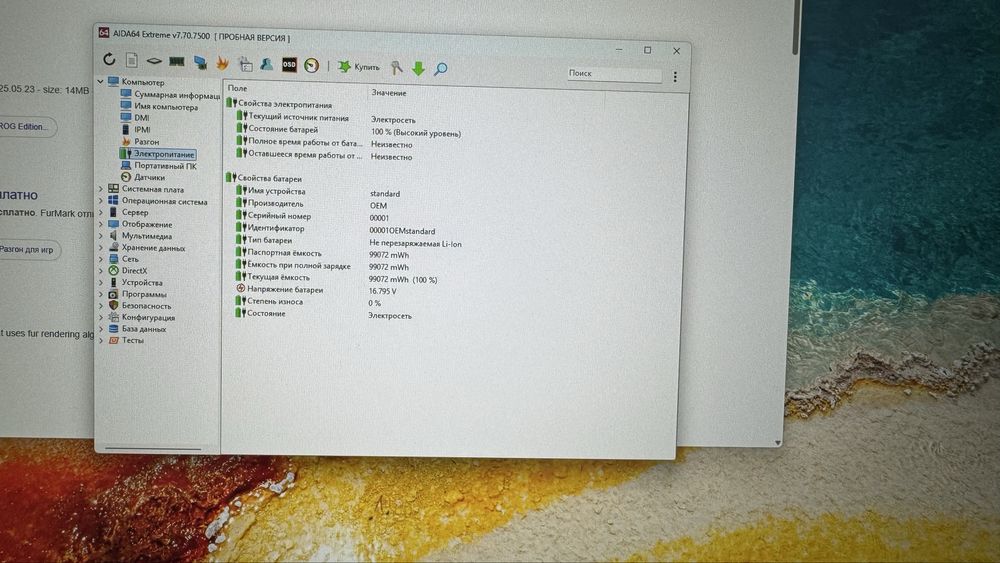The height and width of the screenshot is (563, 1000).
Task: Click the green download arrow icon
Action: tap(418, 68)
